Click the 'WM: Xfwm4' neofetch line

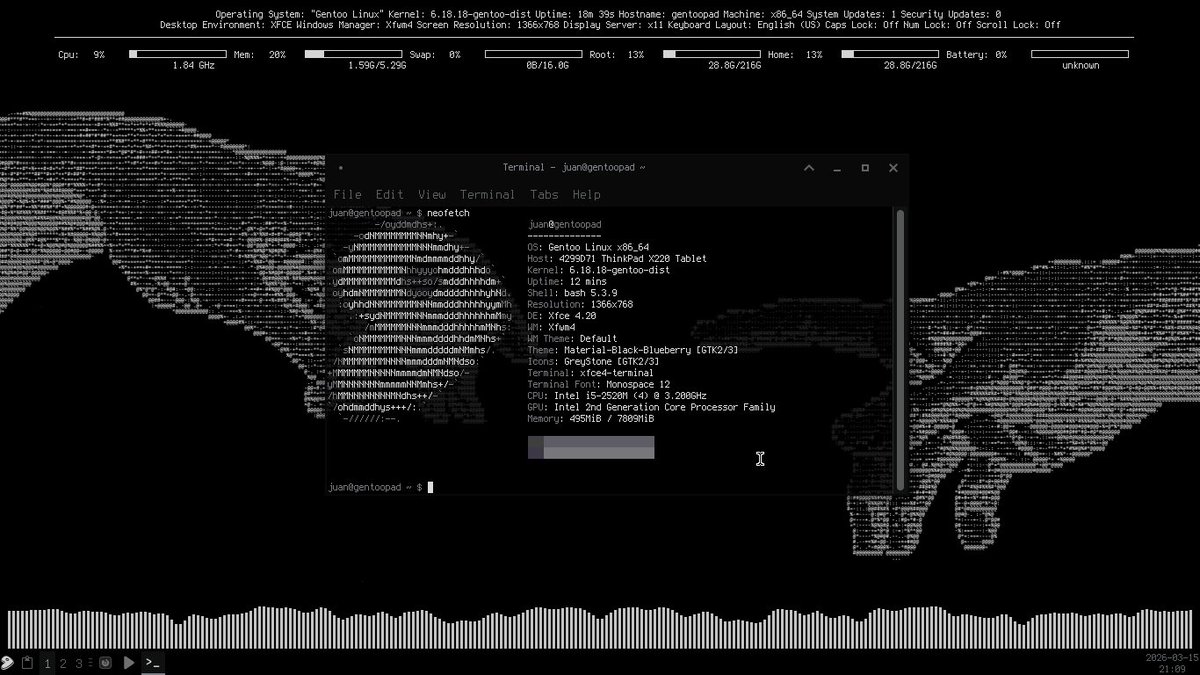pyautogui.click(x=552, y=327)
